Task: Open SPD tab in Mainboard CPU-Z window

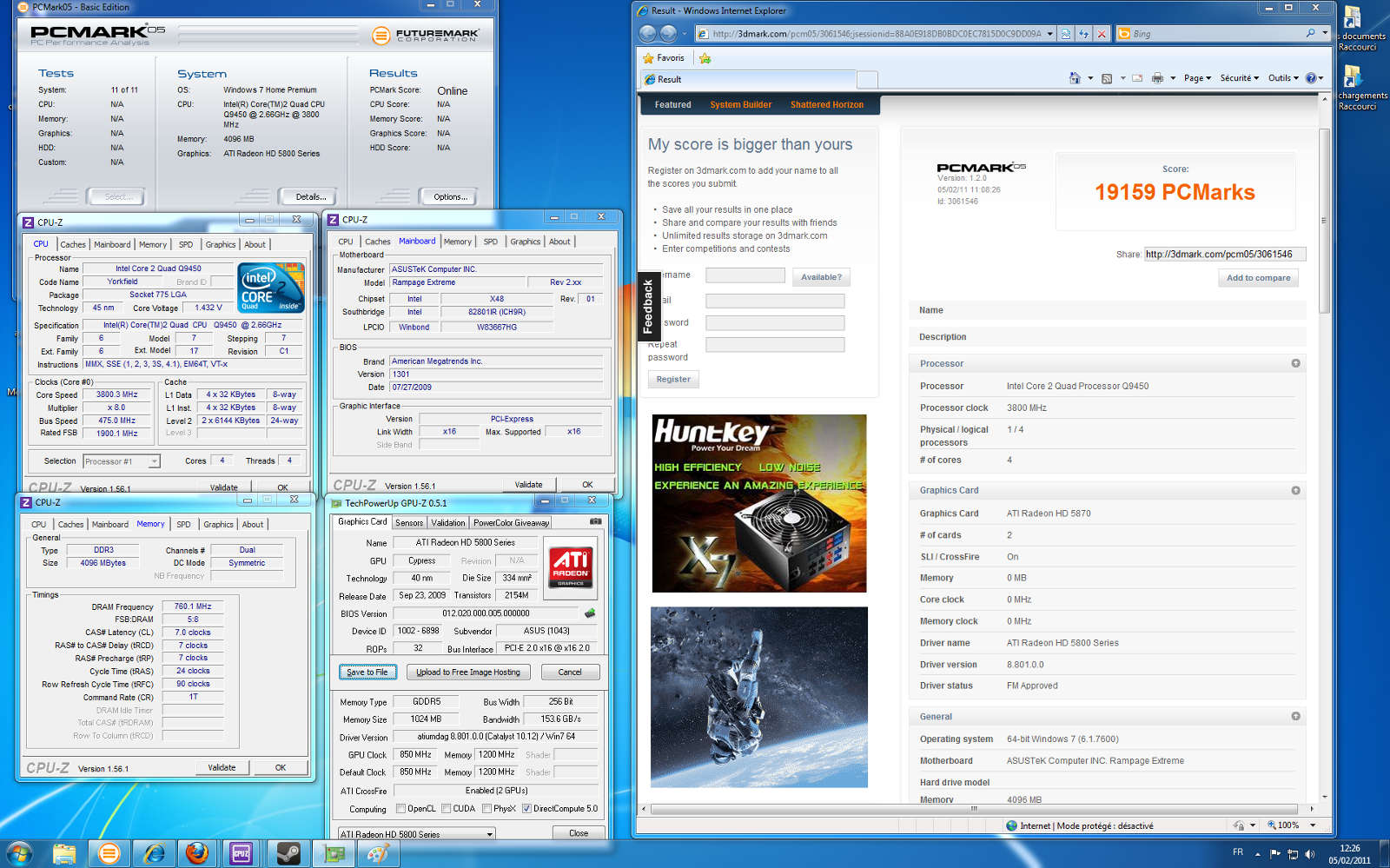Action: (490, 242)
